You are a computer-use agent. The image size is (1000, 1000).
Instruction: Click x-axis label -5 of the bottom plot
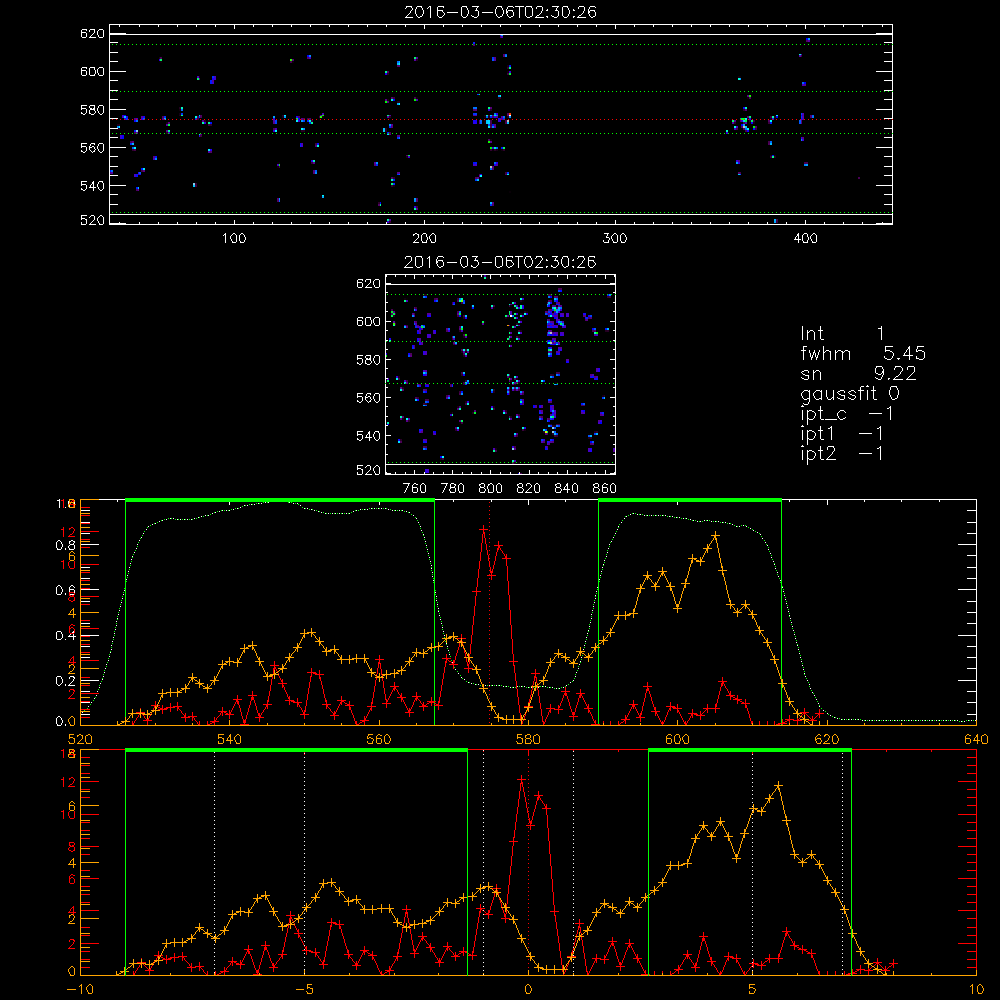click(304, 990)
